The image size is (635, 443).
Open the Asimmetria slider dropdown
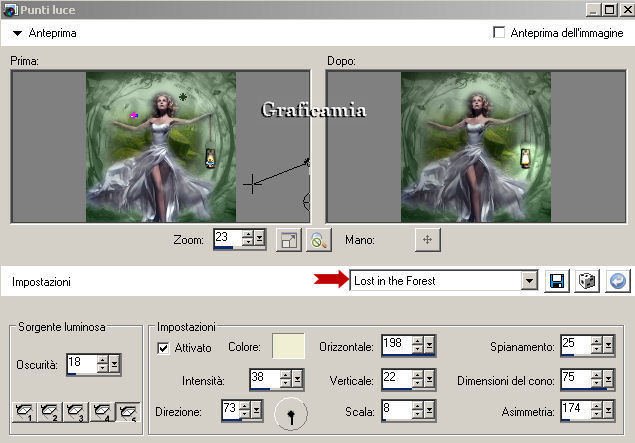click(x=608, y=410)
